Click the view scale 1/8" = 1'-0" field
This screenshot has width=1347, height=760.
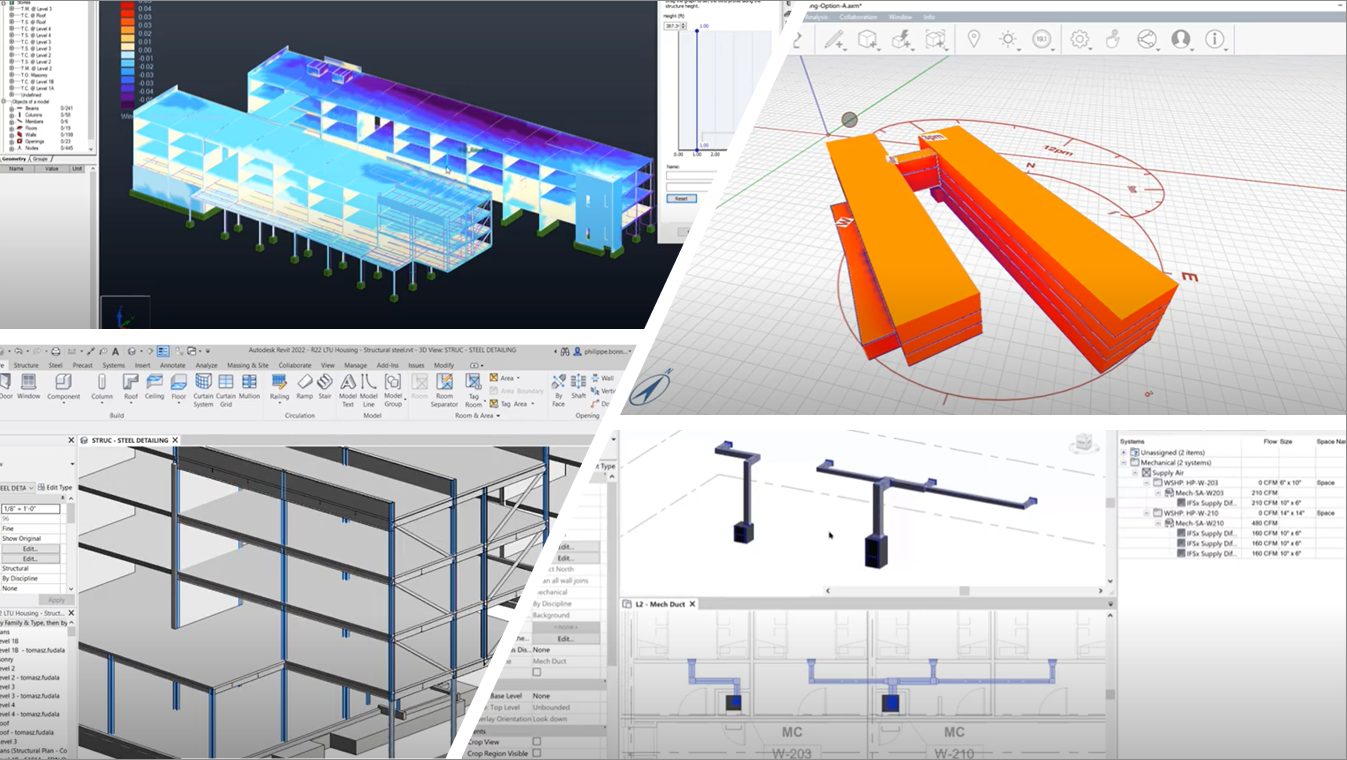click(31, 509)
